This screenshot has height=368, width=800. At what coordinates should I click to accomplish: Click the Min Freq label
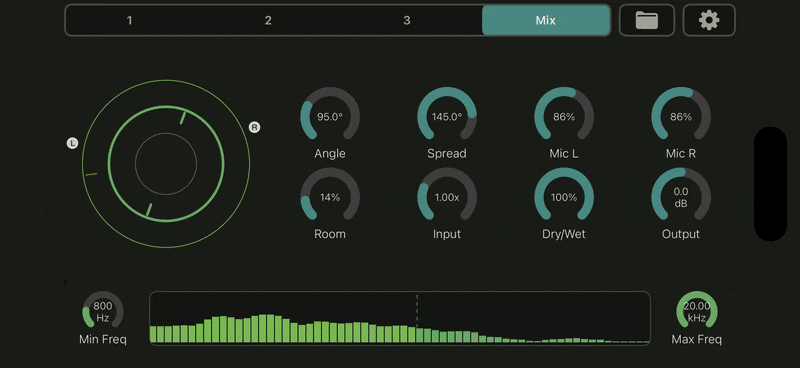coord(103,339)
